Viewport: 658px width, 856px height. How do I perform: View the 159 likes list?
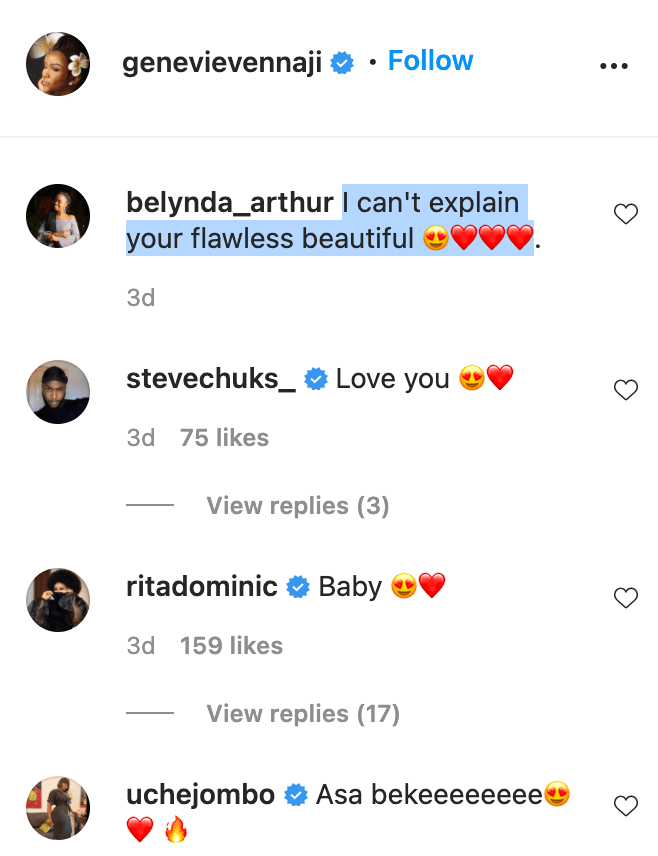231,646
